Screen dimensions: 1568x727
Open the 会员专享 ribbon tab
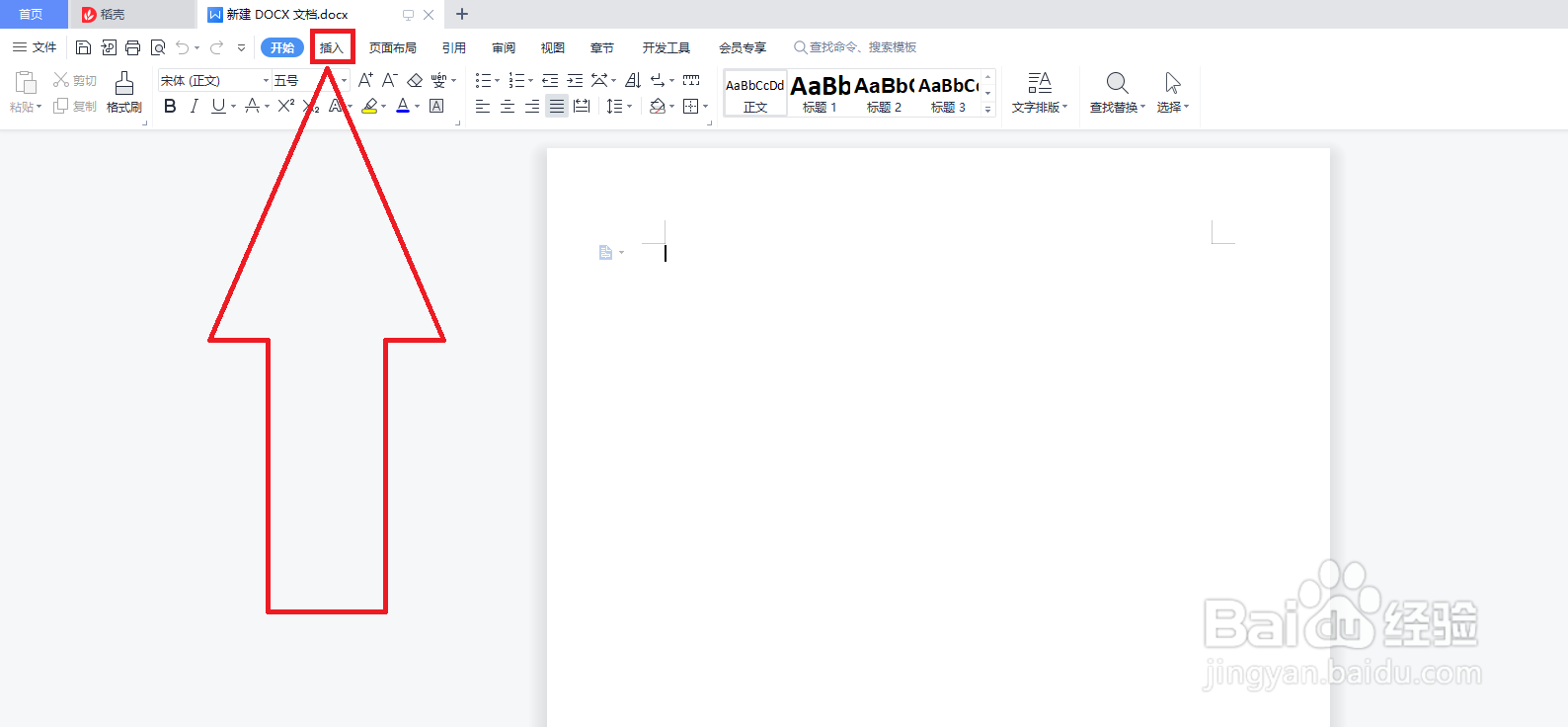(x=743, y=47)
